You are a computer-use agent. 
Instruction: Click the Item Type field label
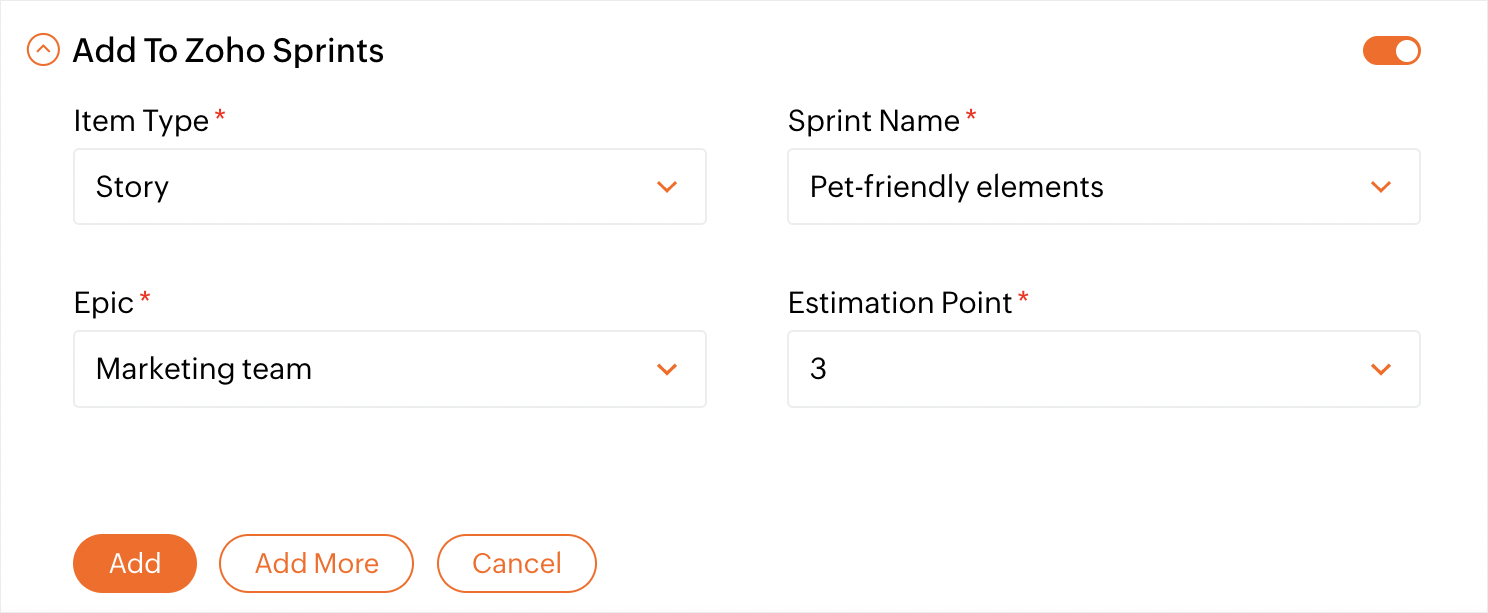point(141,121)
